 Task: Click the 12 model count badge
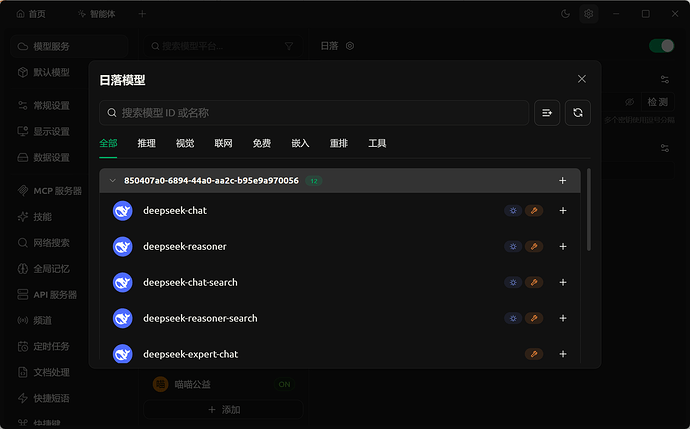point(314,181)
